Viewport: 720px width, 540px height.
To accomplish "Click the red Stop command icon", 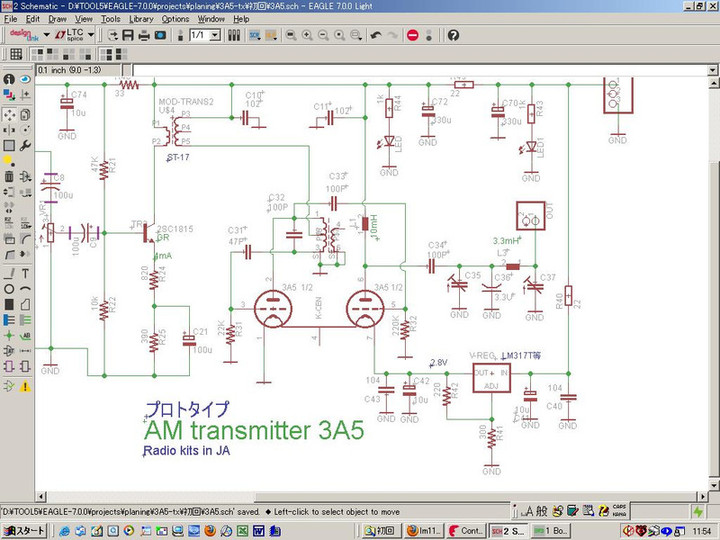I will point(412,35).
